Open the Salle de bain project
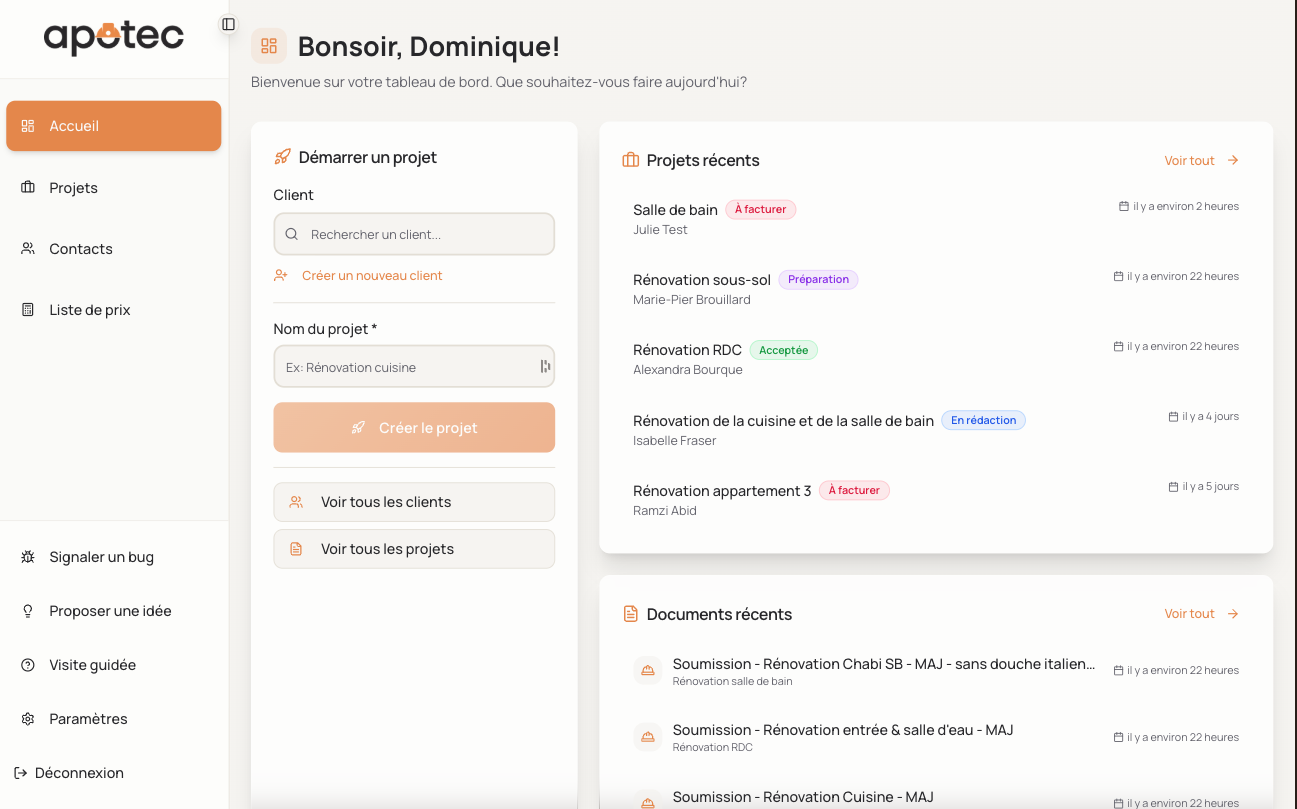Image resolution: width=1297 pixels, height=809 pixels. point(675,210)
